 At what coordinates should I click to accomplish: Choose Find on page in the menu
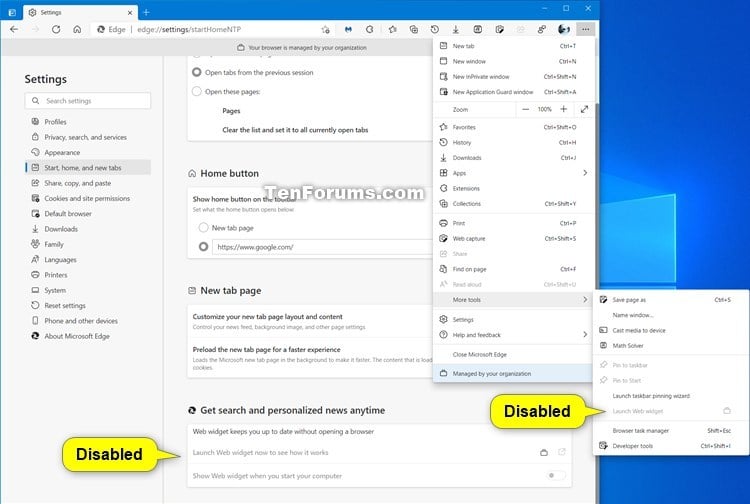[x=513, y=269]
